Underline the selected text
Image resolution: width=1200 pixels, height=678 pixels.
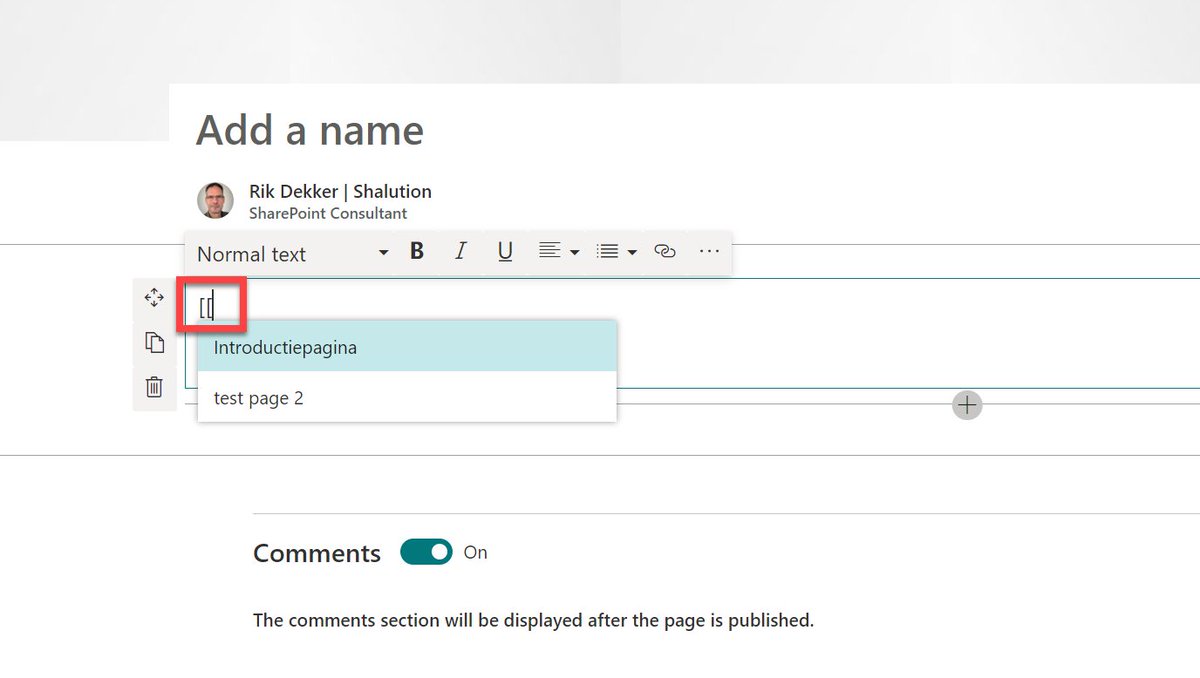point(504,251)
